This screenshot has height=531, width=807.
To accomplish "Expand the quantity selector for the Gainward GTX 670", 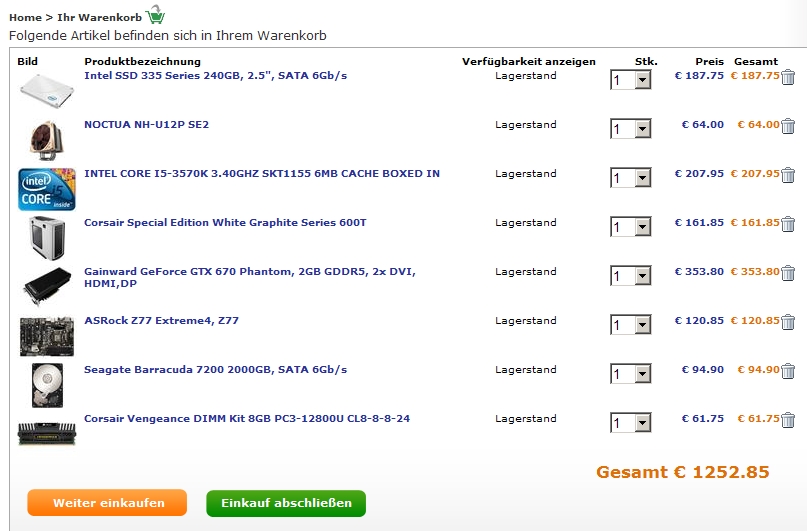I will 642,275.
